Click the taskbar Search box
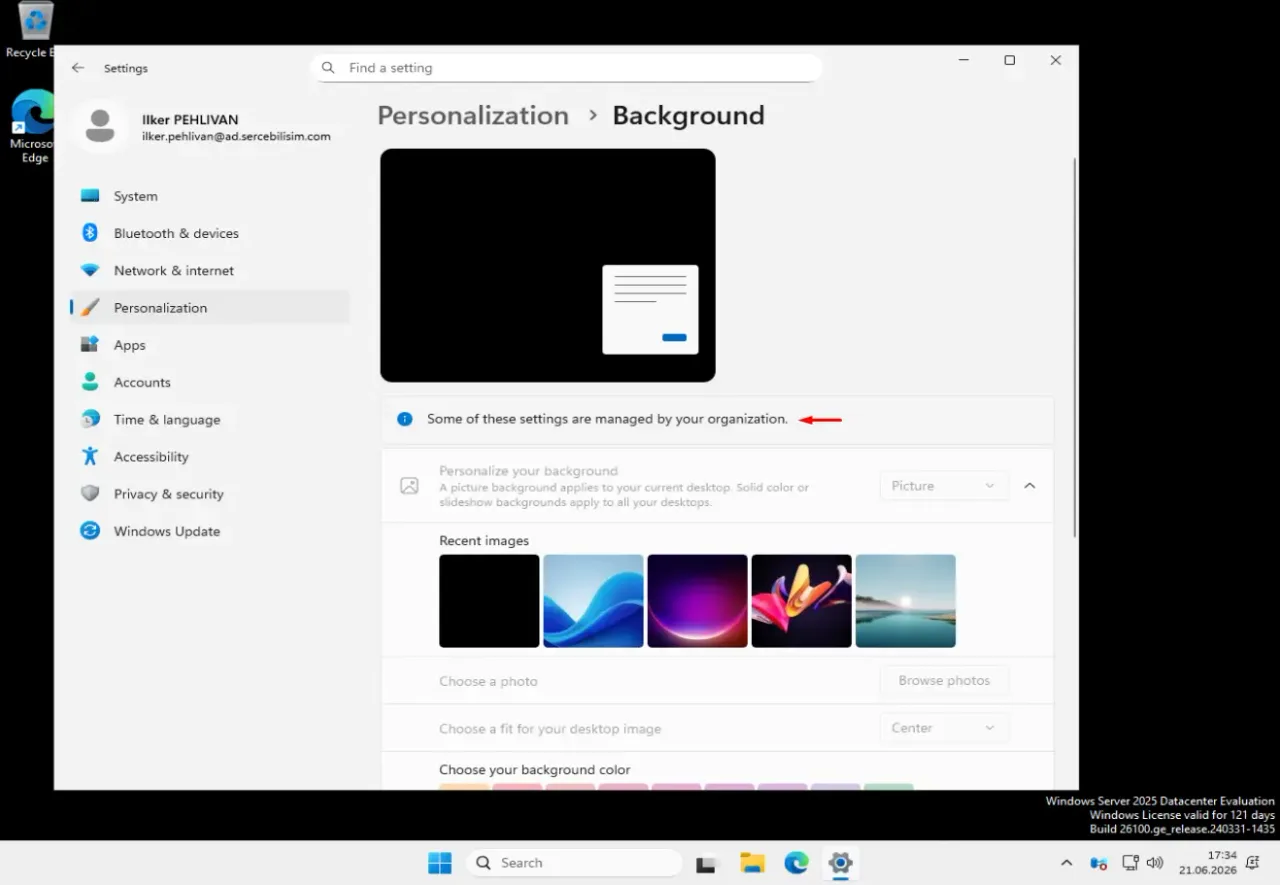1280x885 pixels. [573, 863]
